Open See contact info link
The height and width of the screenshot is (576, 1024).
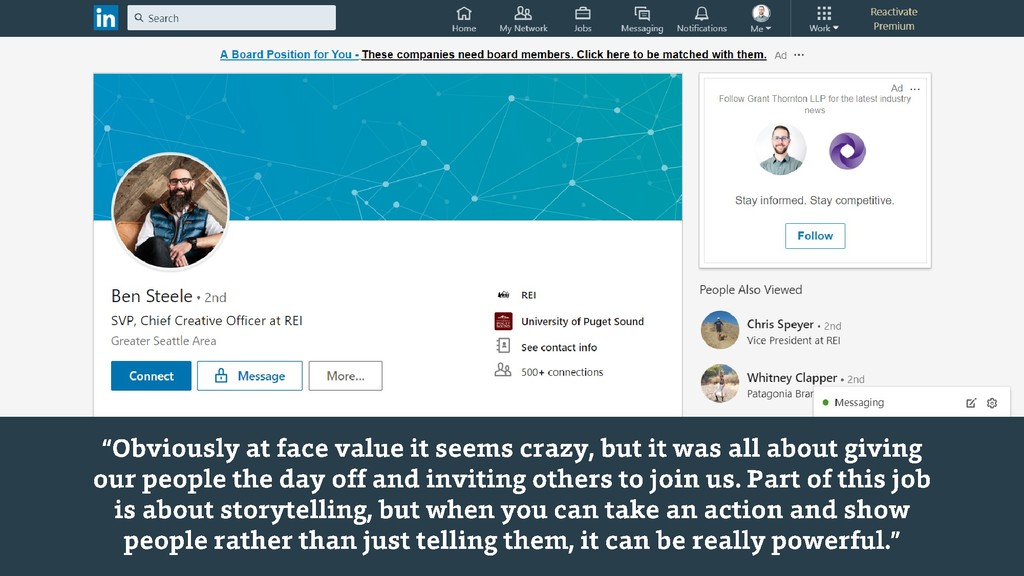click(x=558, y=347)
